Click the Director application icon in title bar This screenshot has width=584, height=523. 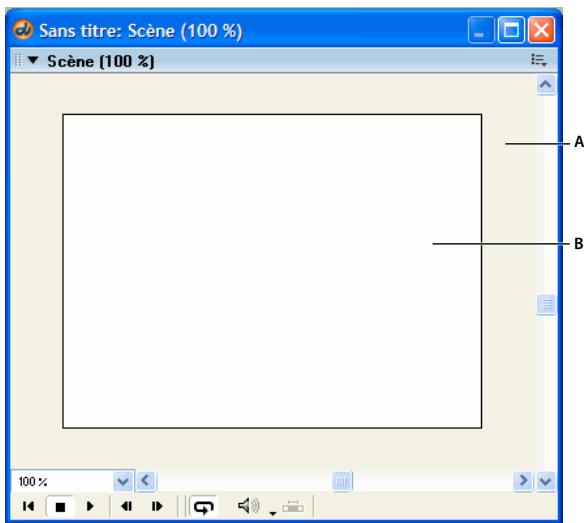pyautogui.click(x=23, y=30)
